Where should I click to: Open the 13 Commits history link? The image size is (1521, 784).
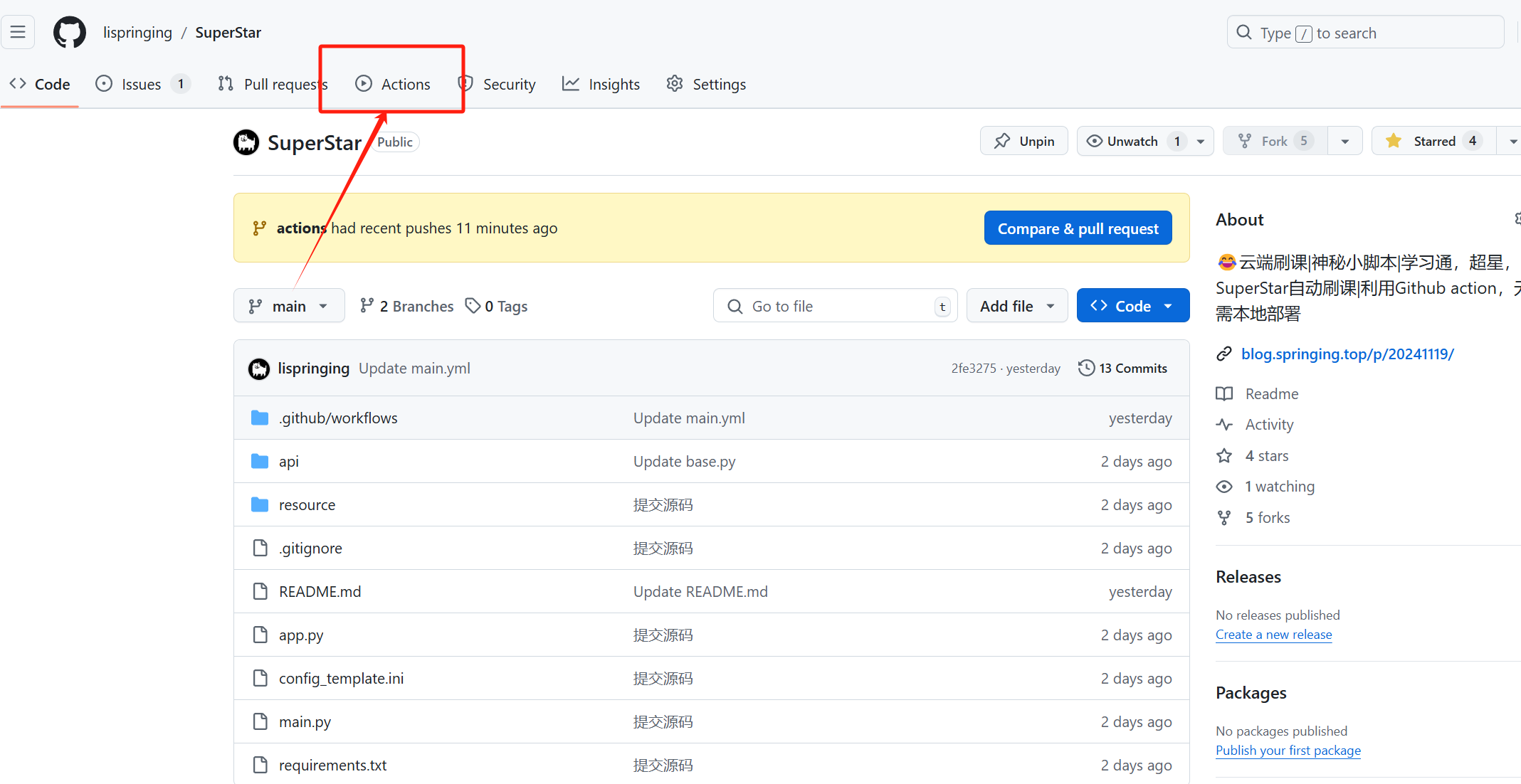pyautogui.click(x=1123, y=368)
